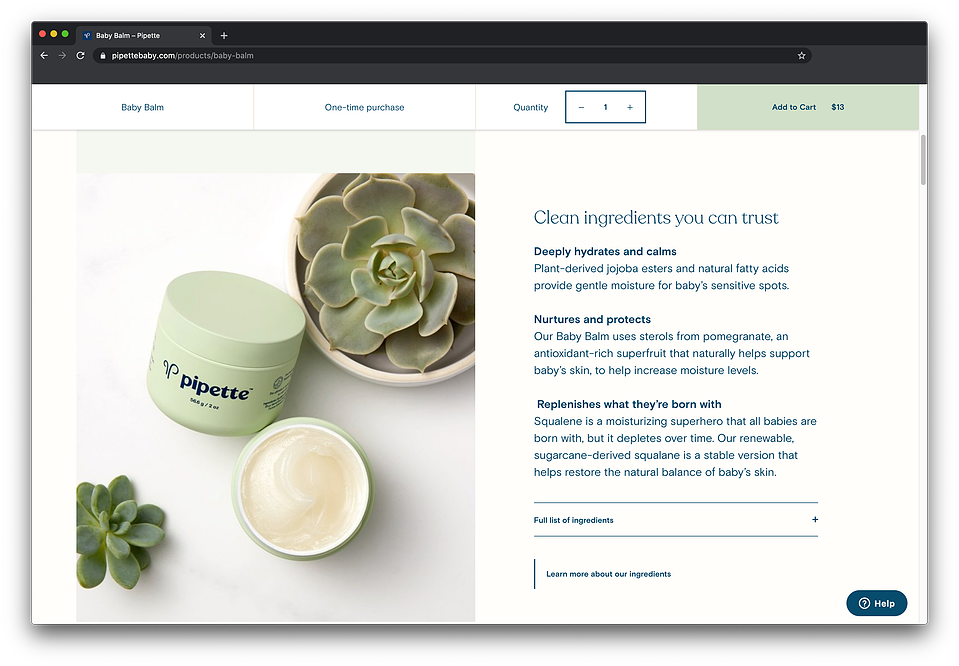Expand Full list of ingredients

[676, 520]
